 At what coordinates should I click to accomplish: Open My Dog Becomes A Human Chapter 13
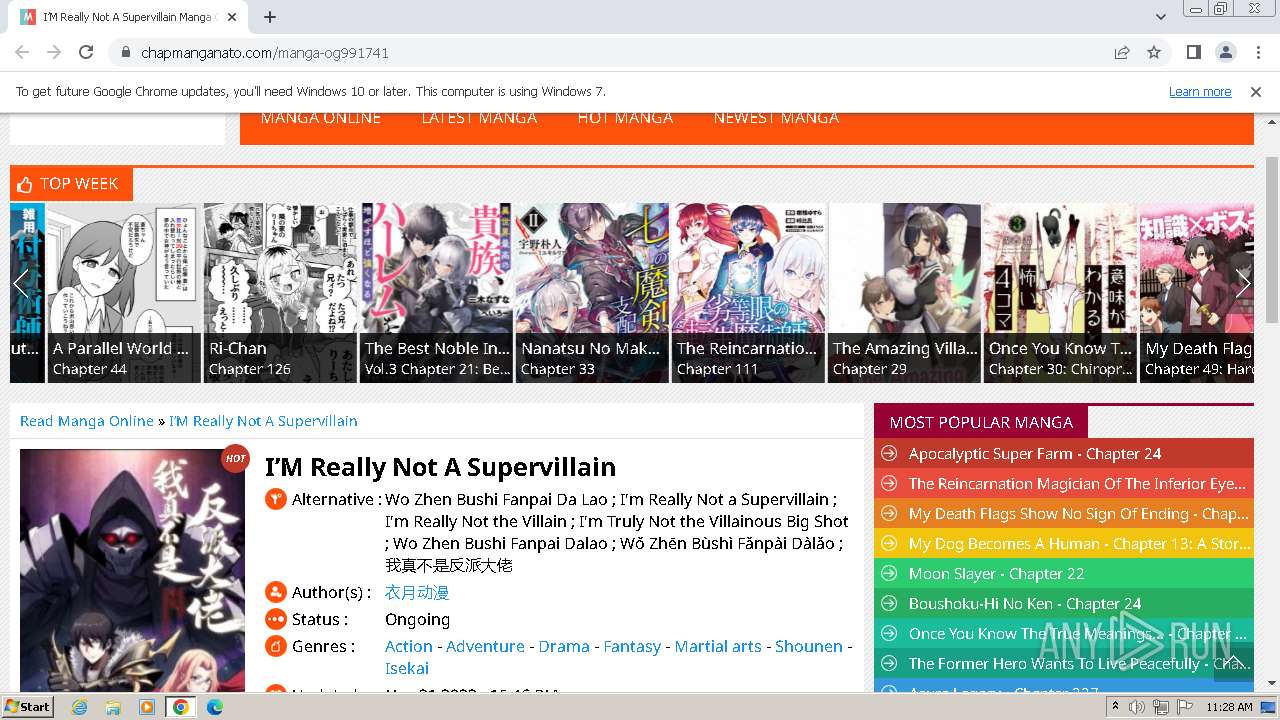coord(1078,543)
